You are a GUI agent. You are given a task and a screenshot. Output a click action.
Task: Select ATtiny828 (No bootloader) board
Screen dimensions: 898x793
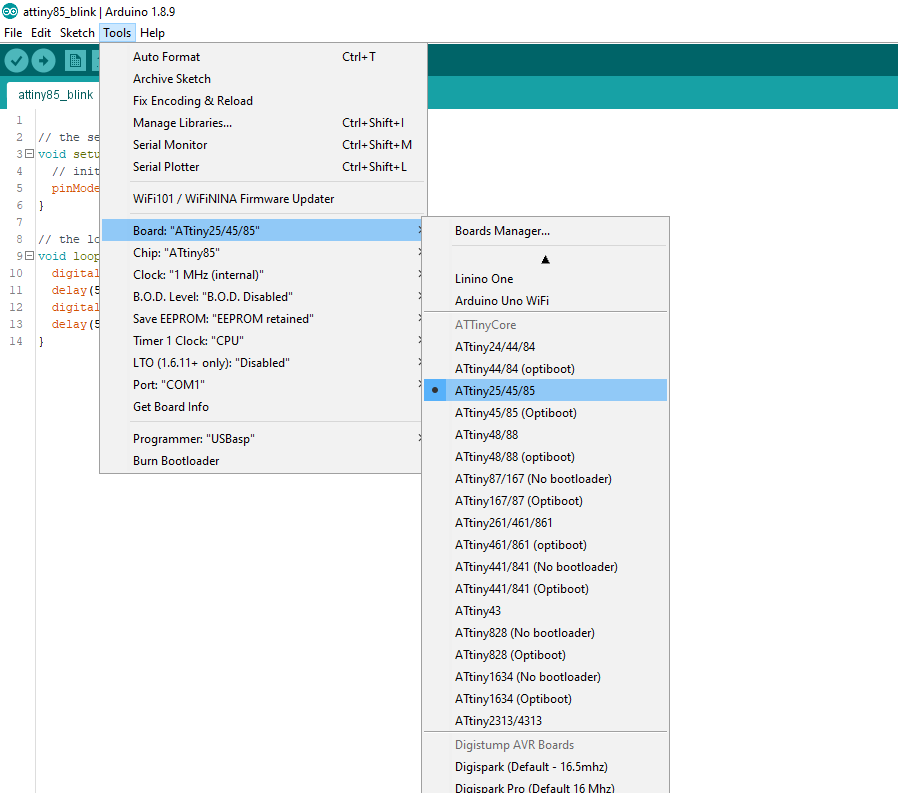[545, 633]
